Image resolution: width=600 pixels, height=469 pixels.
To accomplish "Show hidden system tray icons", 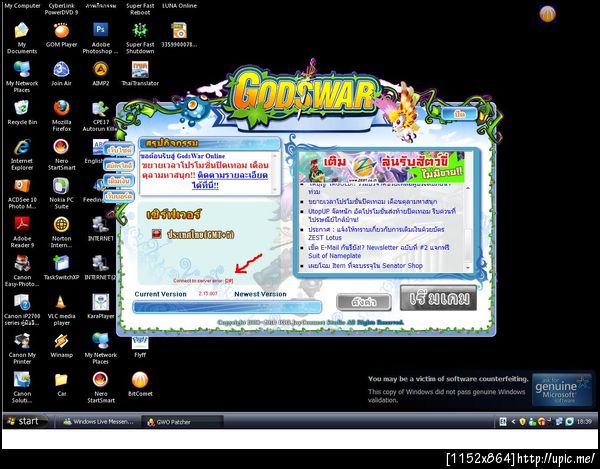I will [513, 422].
